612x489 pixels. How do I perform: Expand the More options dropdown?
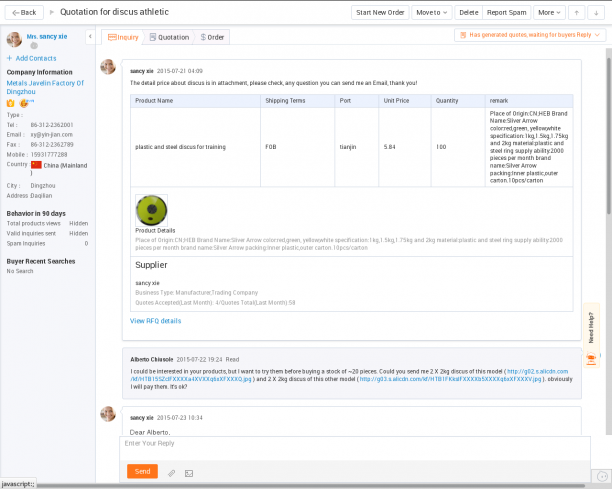point(549,12)
